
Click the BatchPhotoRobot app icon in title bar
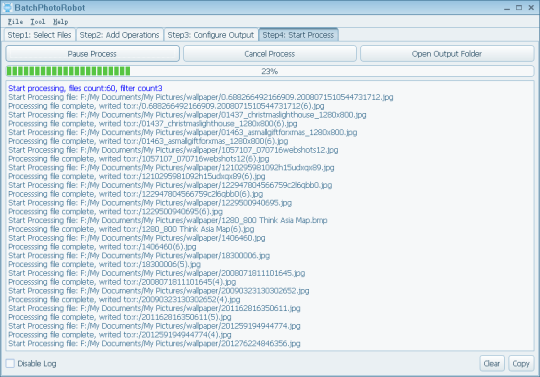click(x=7, y=7)
